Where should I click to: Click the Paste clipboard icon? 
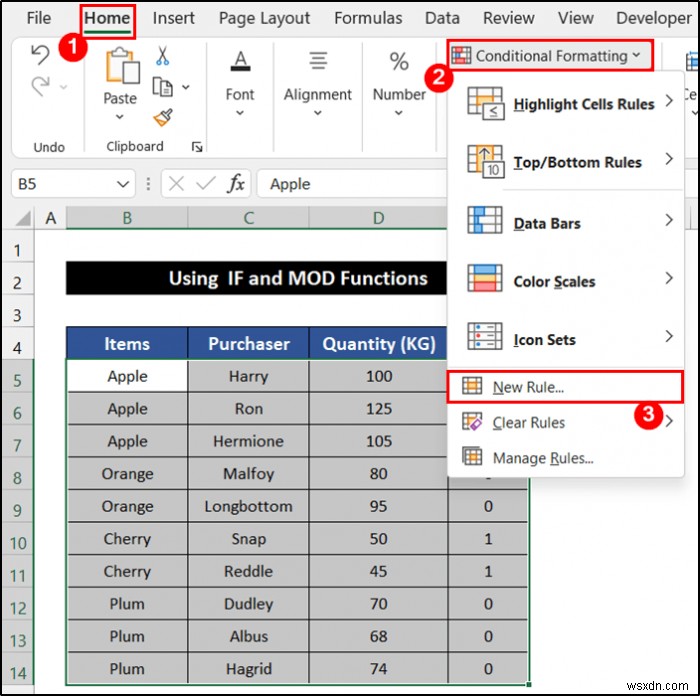point(122,65)
